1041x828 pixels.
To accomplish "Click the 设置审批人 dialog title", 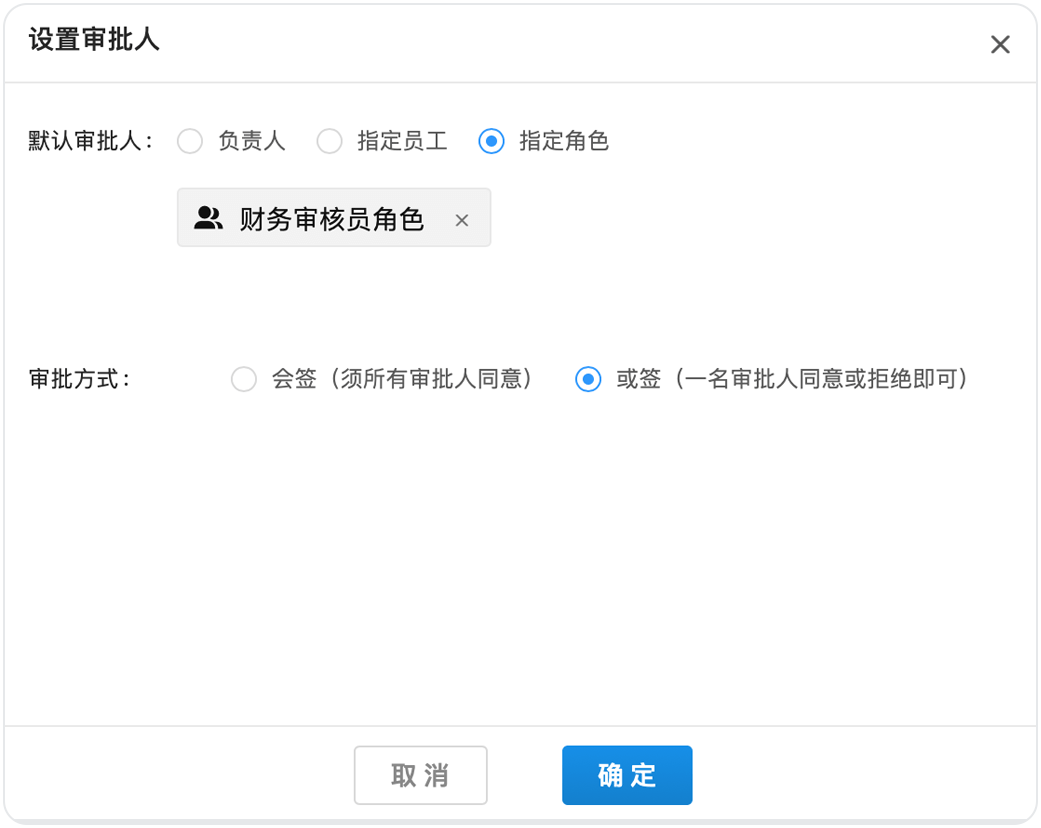I will coord(94,40).
